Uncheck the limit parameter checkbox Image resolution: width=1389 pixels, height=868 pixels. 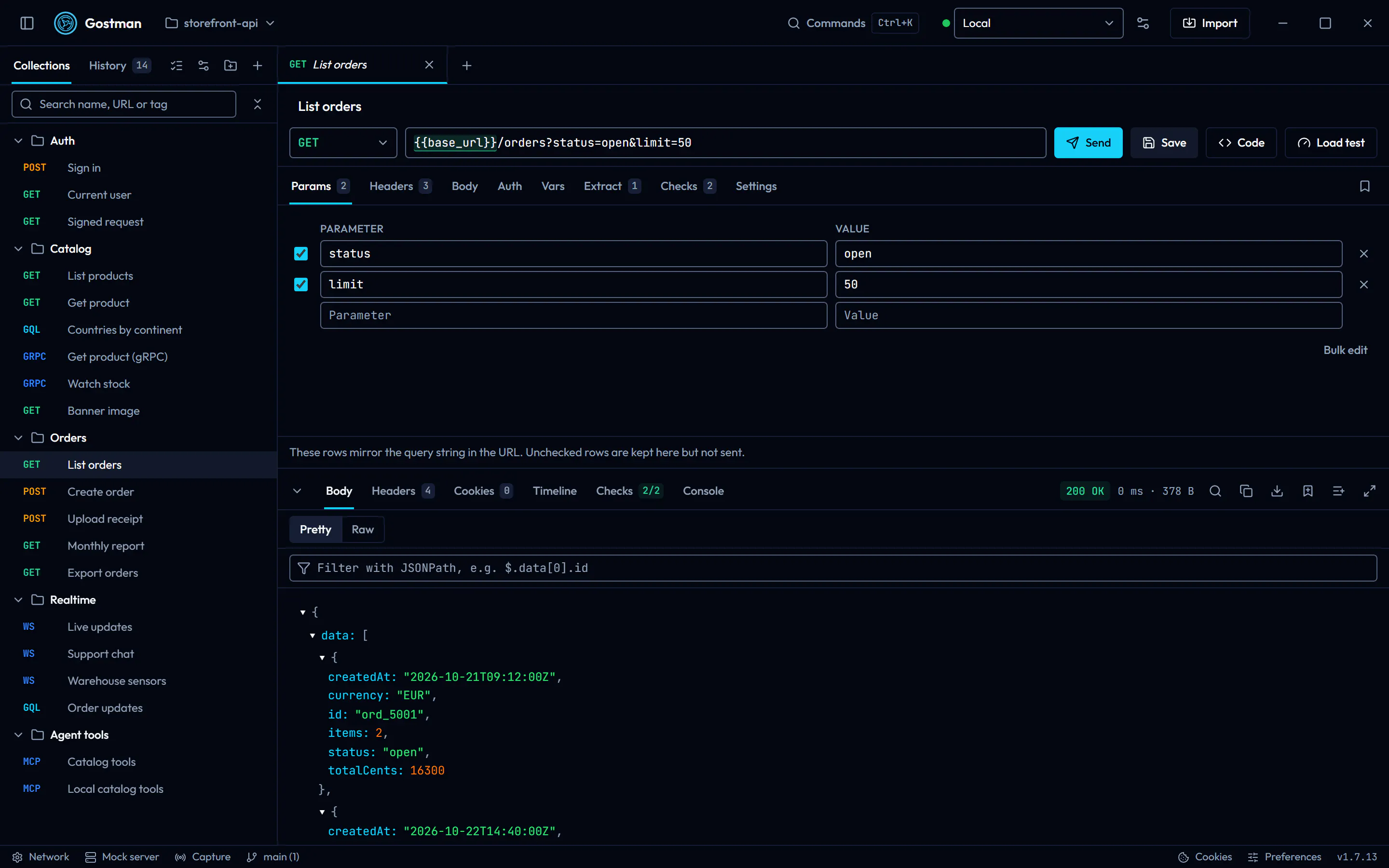301,285
